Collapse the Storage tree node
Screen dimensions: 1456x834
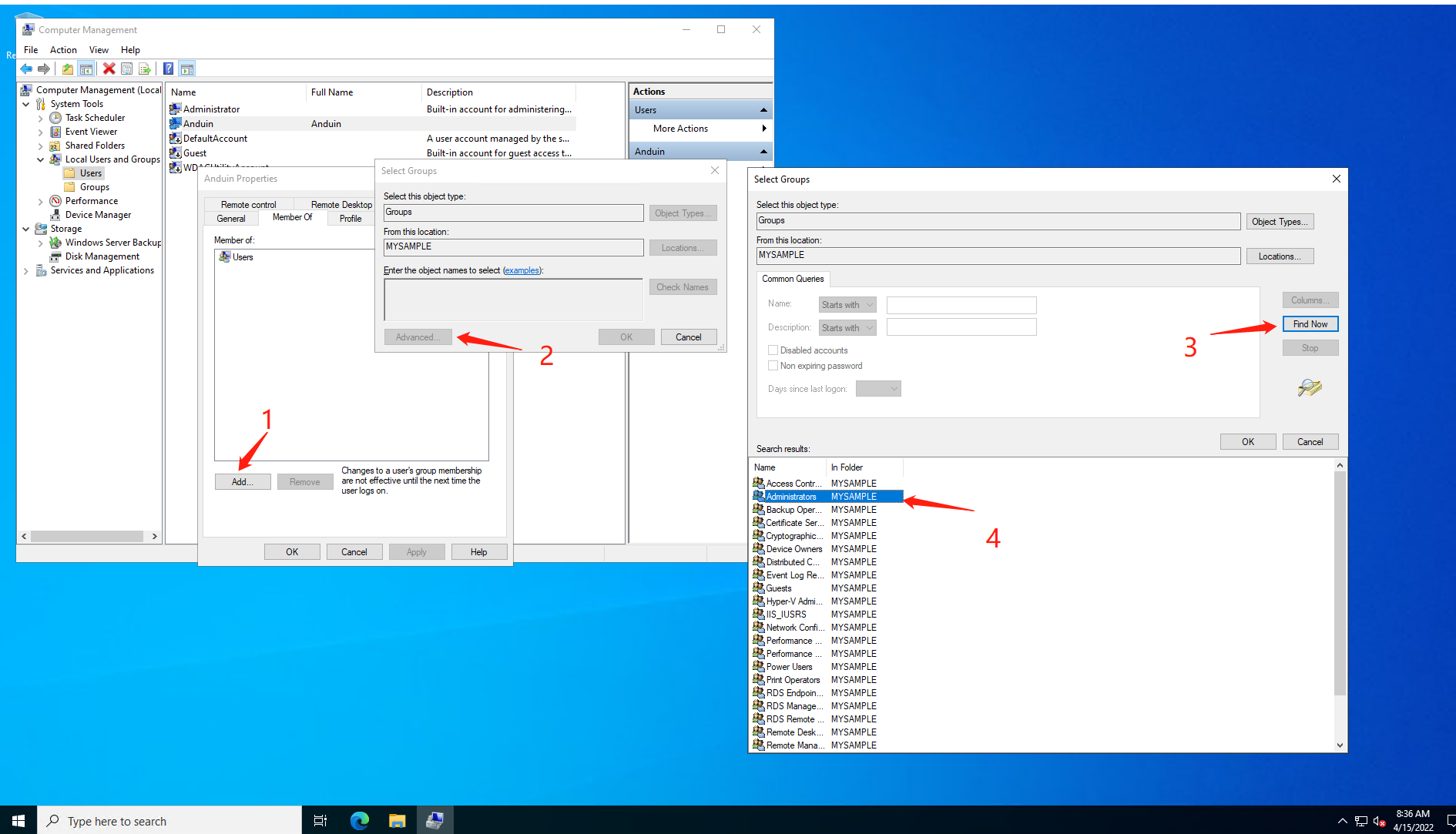(x=26, y=229)
